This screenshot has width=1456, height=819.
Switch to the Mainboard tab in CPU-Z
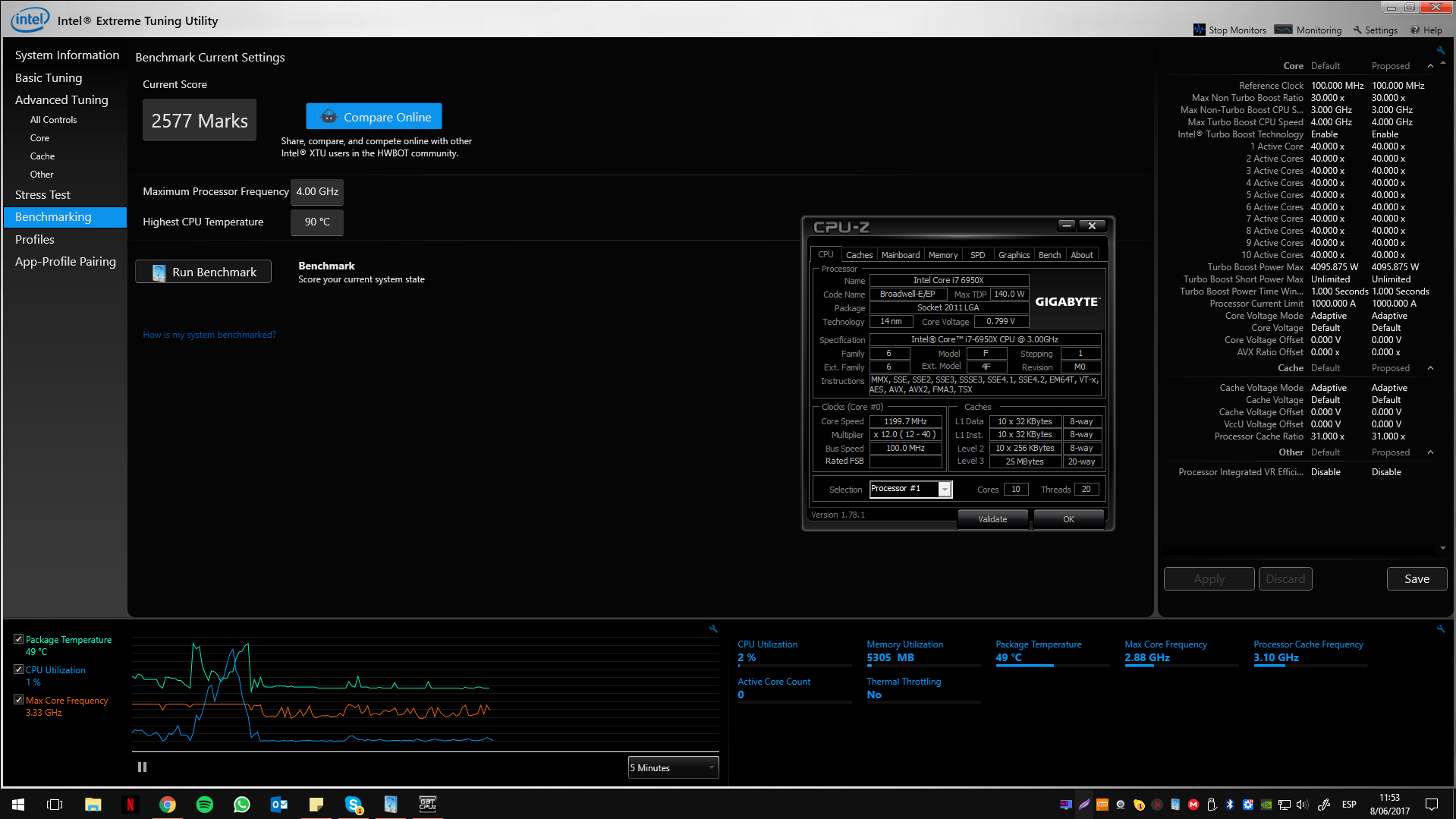pyautogui.click(x=901, y=255)
